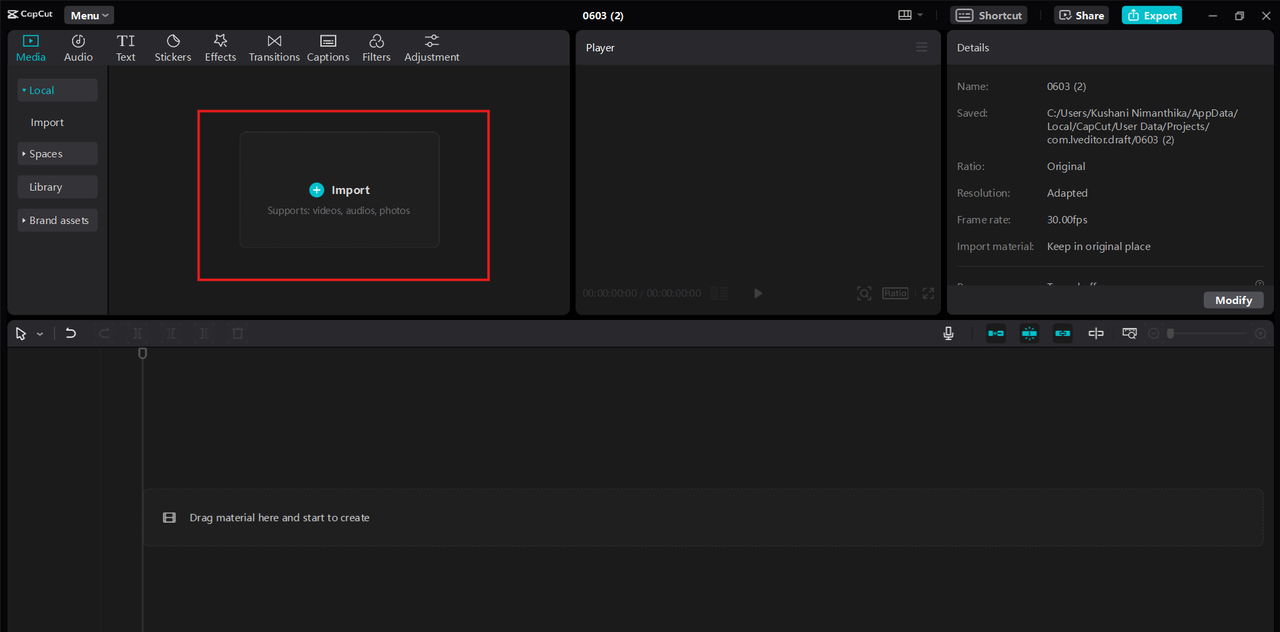
Task: Open the Transitions tab
Action: (x=274, y=48)
